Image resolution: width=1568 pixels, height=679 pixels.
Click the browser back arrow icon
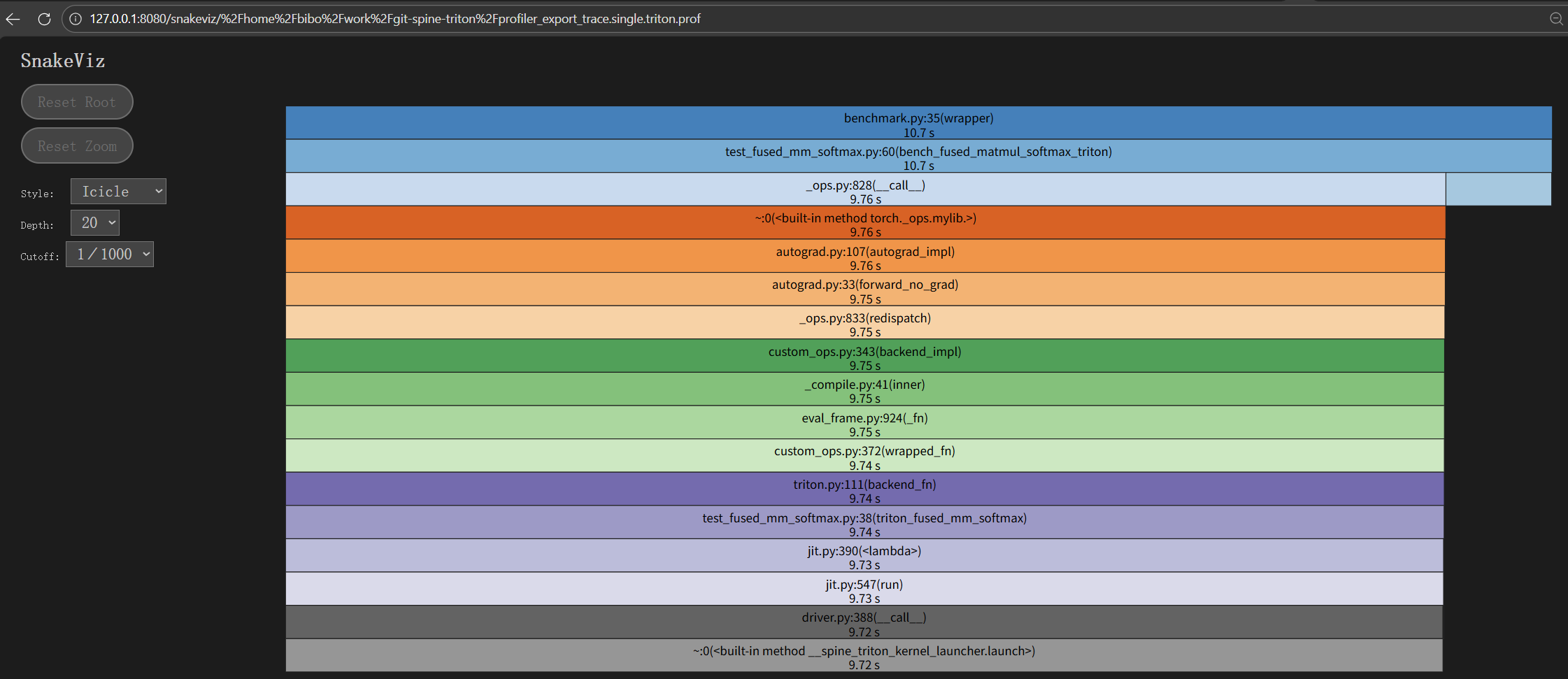pos(13,19)
